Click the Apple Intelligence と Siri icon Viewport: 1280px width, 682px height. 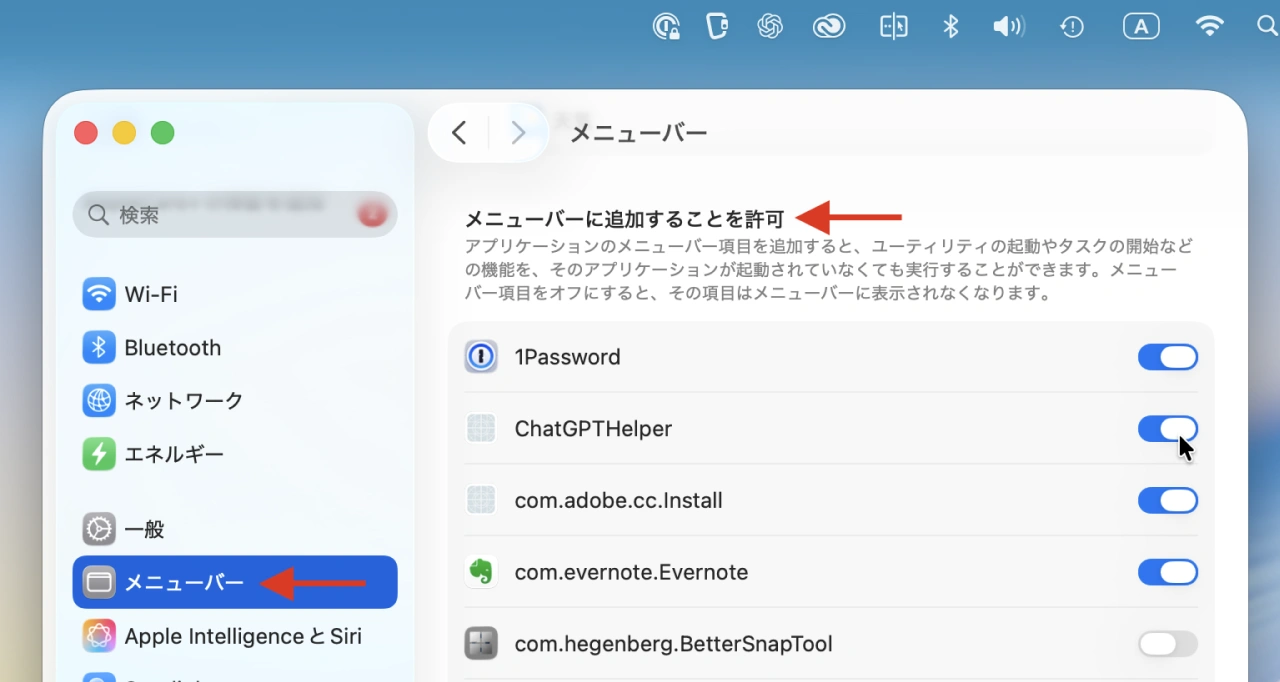coord(99,636)
